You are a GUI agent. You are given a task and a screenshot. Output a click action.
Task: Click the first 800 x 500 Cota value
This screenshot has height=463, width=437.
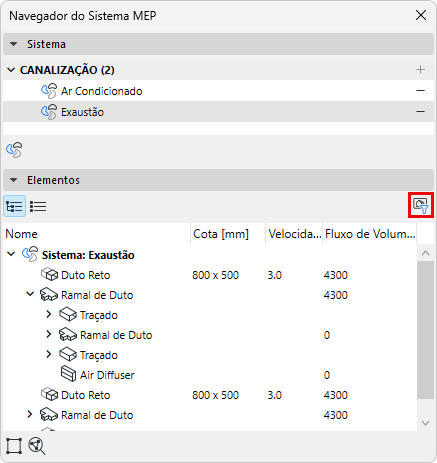[x=215, y=275]
